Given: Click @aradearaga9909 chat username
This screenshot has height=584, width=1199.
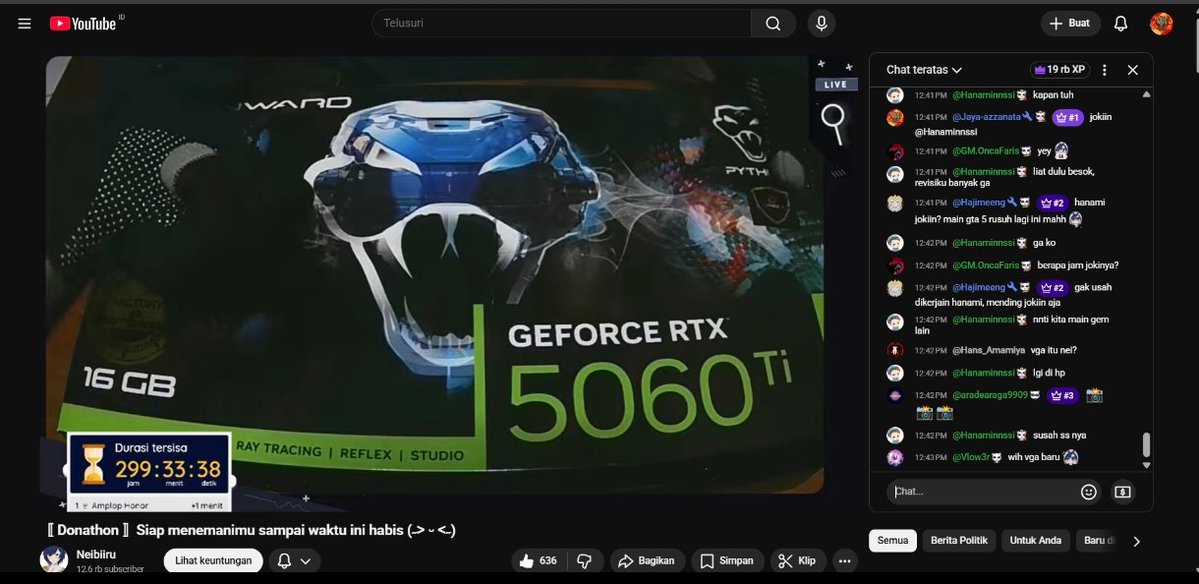Looking at the screenshot, I should point(989,396).
